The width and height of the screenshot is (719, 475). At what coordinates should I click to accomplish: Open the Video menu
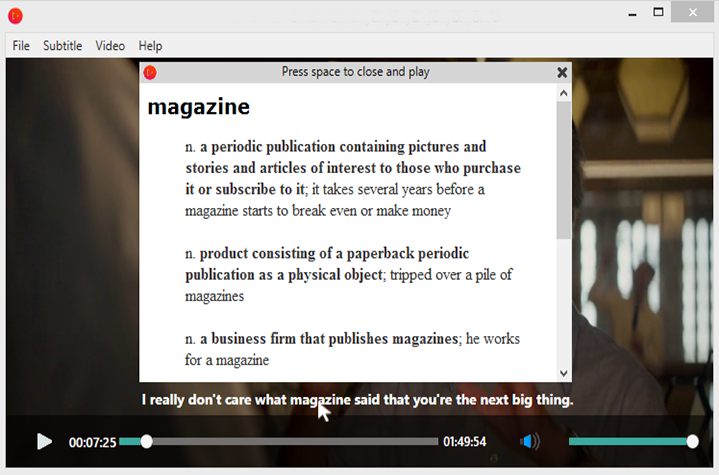coord(110,46)
